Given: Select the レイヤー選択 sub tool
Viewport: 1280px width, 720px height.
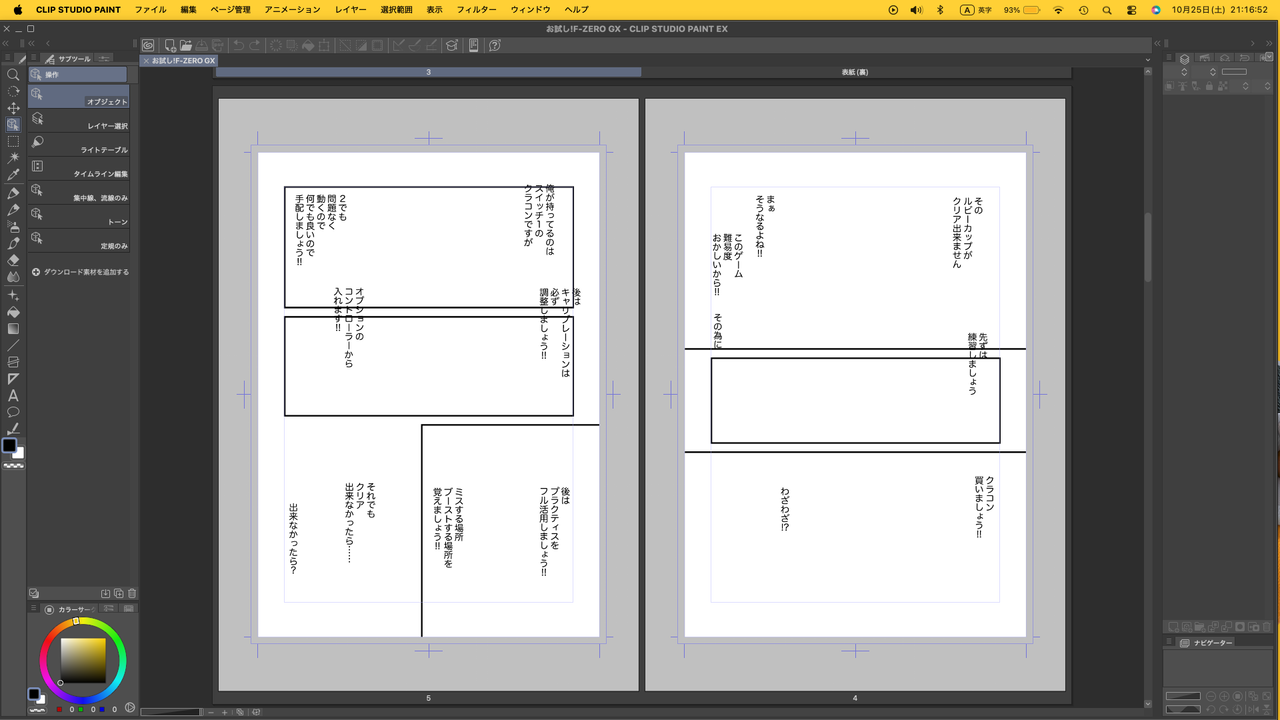Looking at the screenshot, I should tap(79, 120).
